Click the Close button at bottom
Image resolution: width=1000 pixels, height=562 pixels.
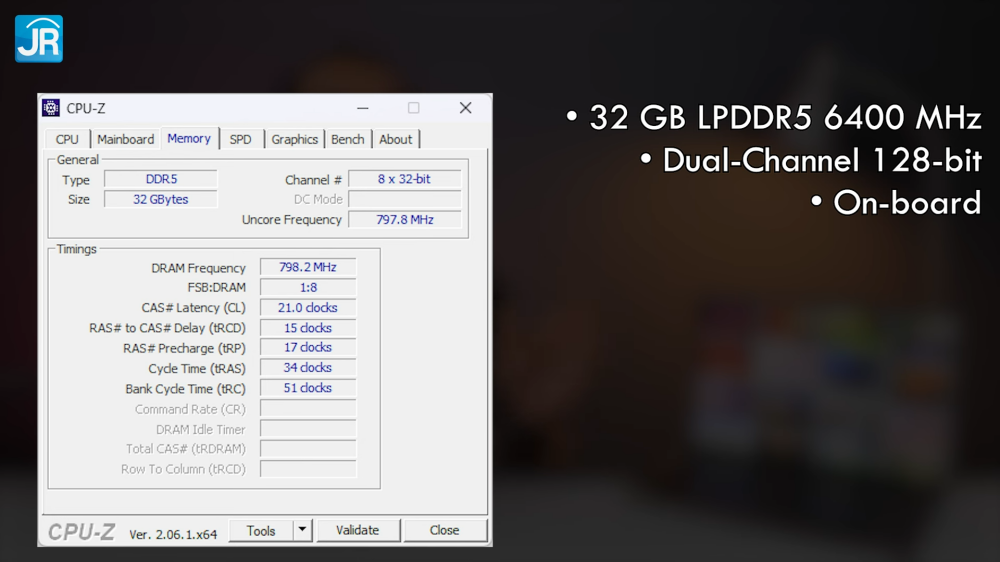[445, 530]
